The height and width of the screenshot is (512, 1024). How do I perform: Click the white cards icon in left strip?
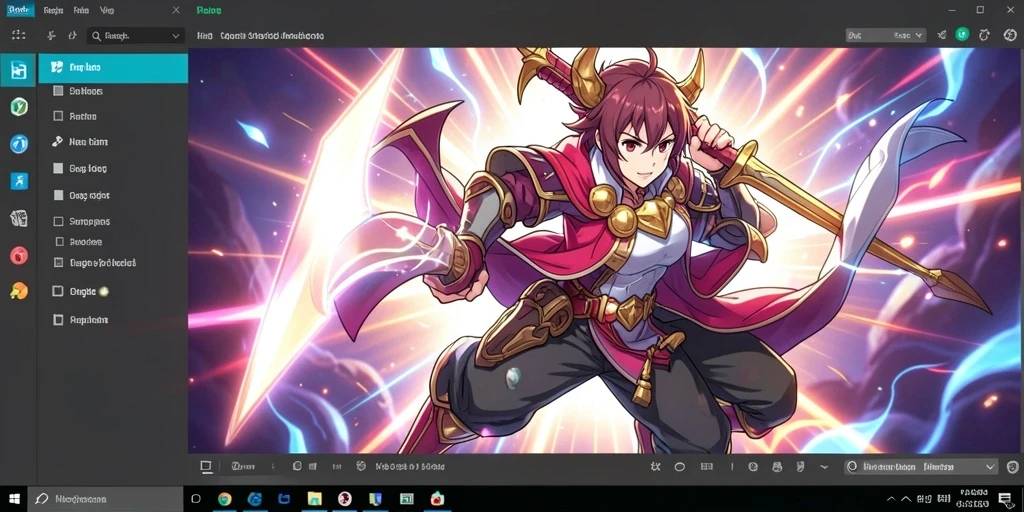point(19,218)
